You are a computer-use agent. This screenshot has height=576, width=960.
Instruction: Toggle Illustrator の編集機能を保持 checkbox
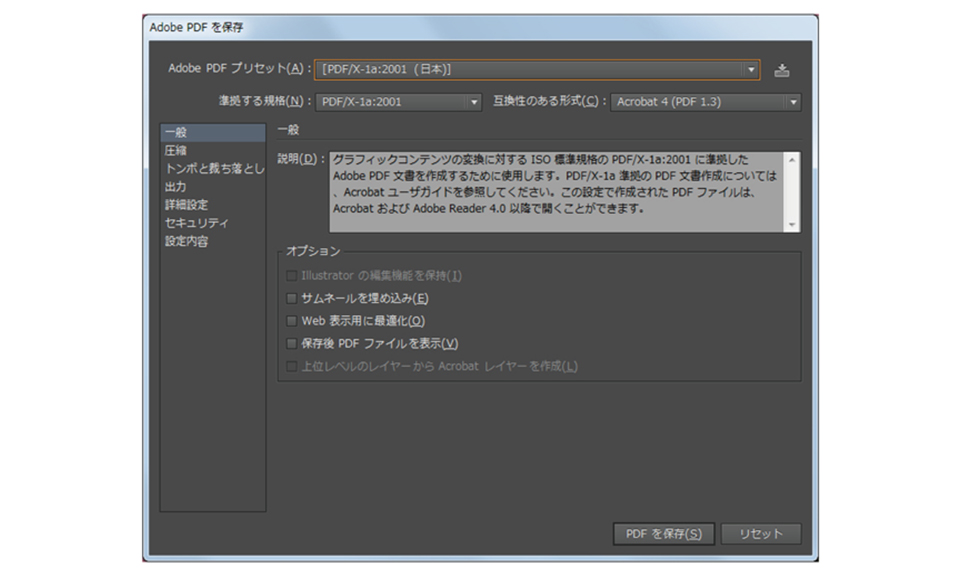pos(291,276)
